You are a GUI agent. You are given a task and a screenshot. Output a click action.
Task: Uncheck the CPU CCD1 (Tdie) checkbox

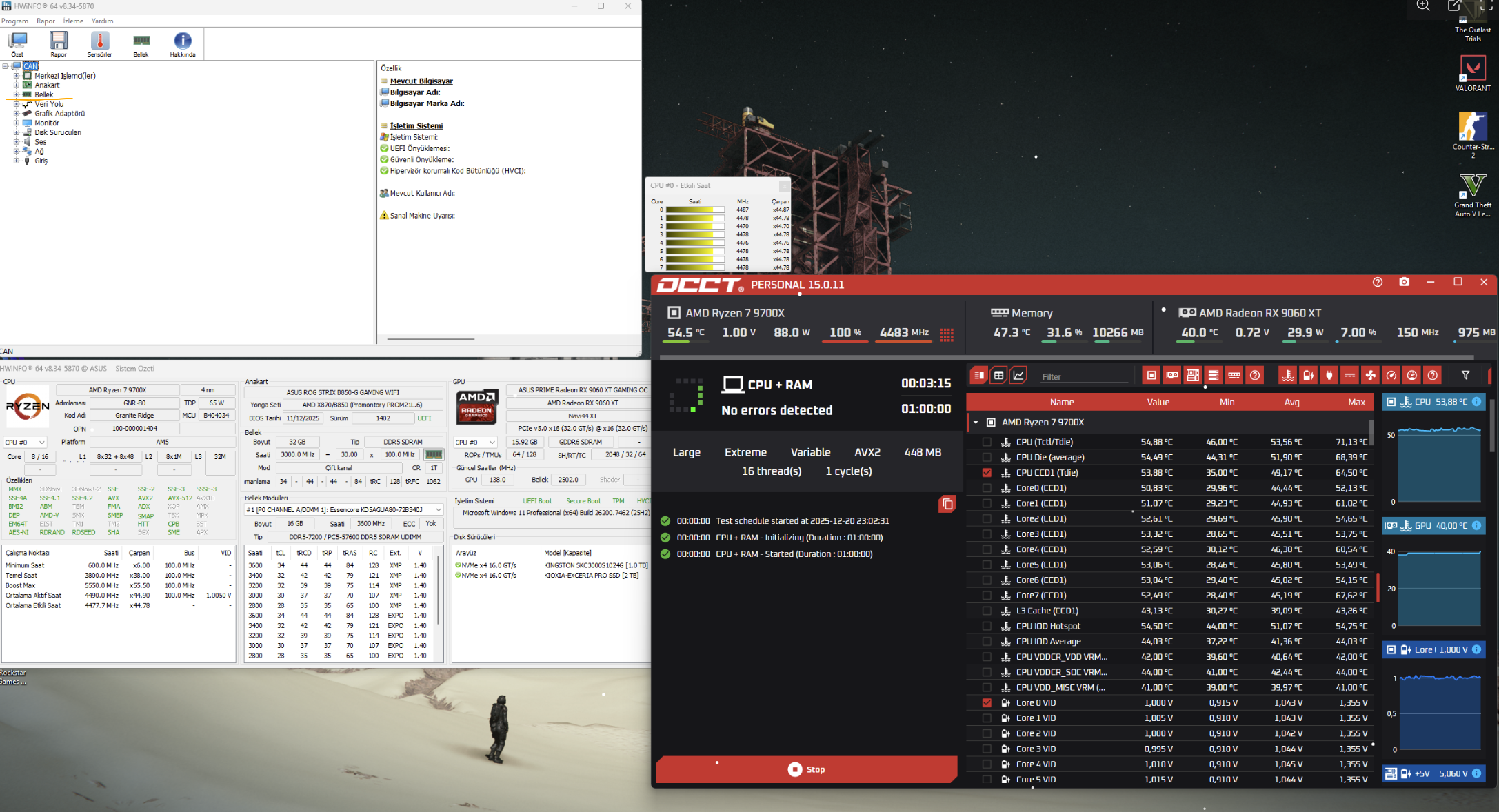[x=987, y=472]
